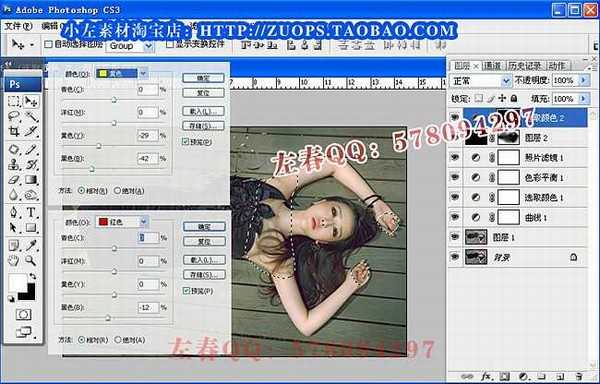This screenshot has height=384, width=600.
Task: Select the Slice tool
Action: [31, 132]
